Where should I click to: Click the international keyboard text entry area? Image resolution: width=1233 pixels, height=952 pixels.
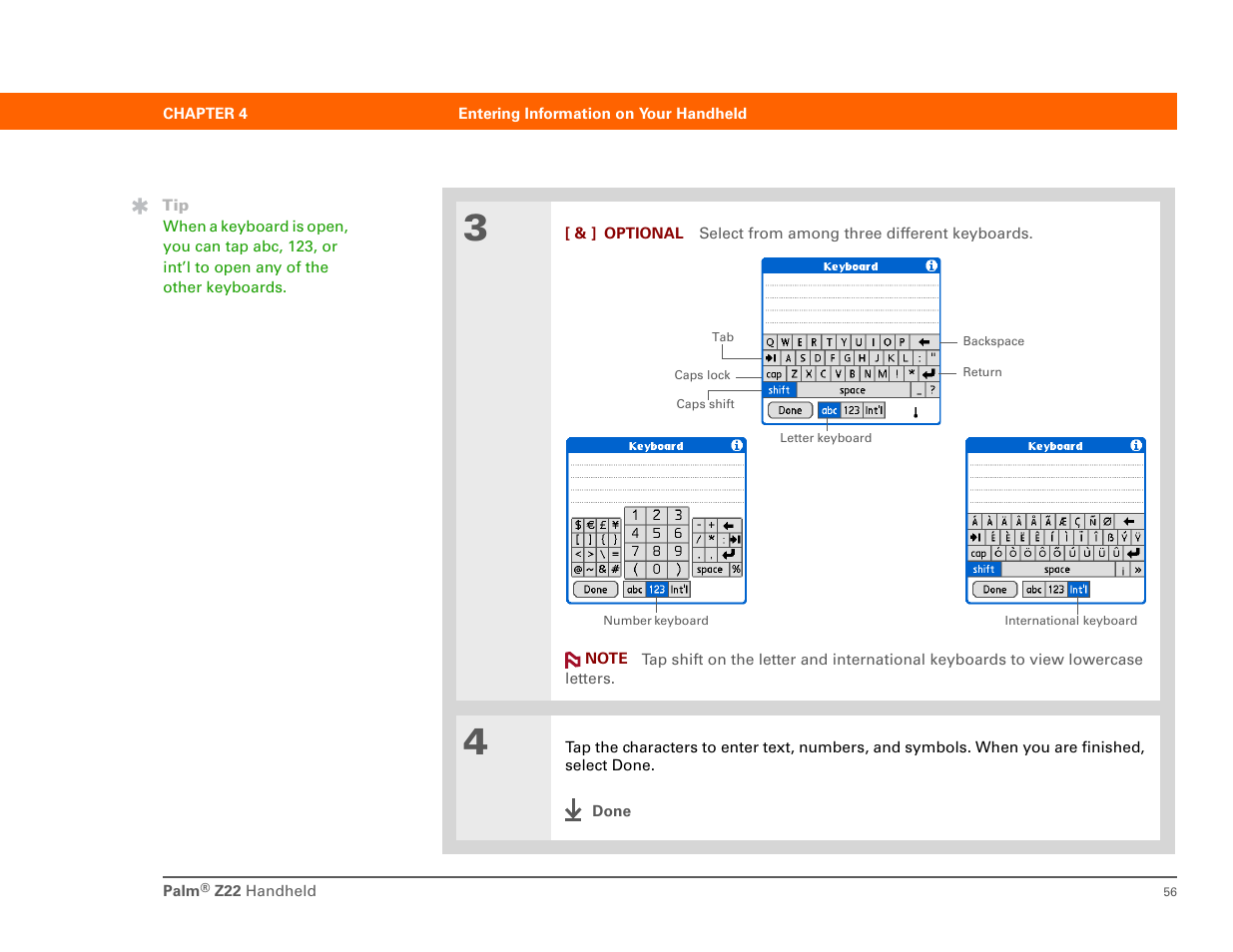(1056, 483)
